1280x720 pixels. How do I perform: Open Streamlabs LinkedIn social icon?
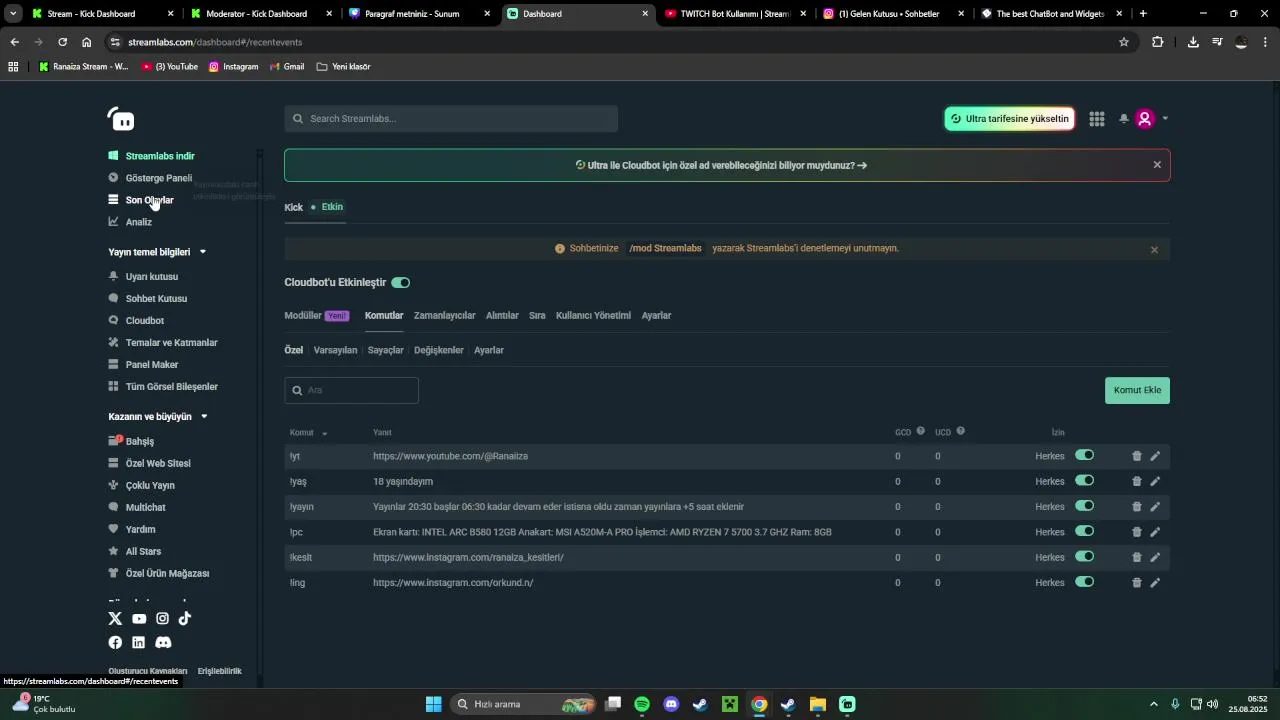click(138, 642)
